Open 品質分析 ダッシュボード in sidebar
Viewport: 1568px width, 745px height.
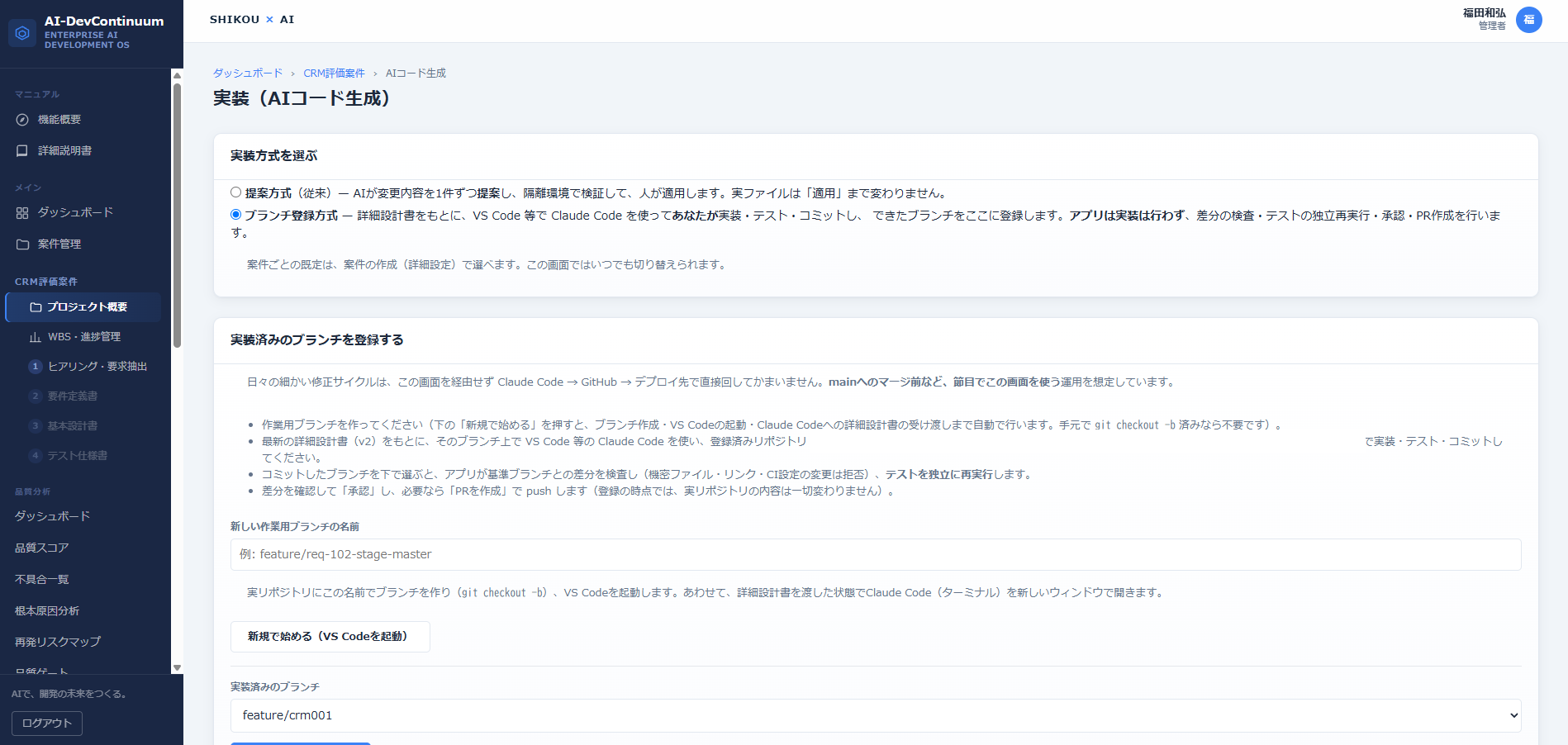point(53,516)
